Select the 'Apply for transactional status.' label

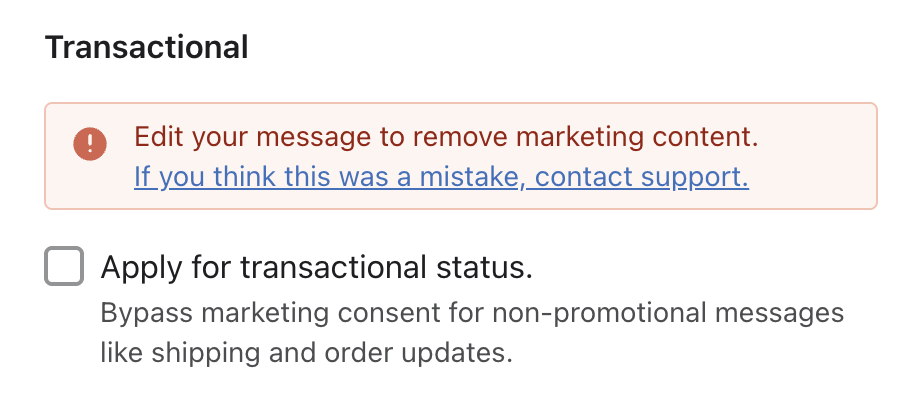click(x=317, y=267)
